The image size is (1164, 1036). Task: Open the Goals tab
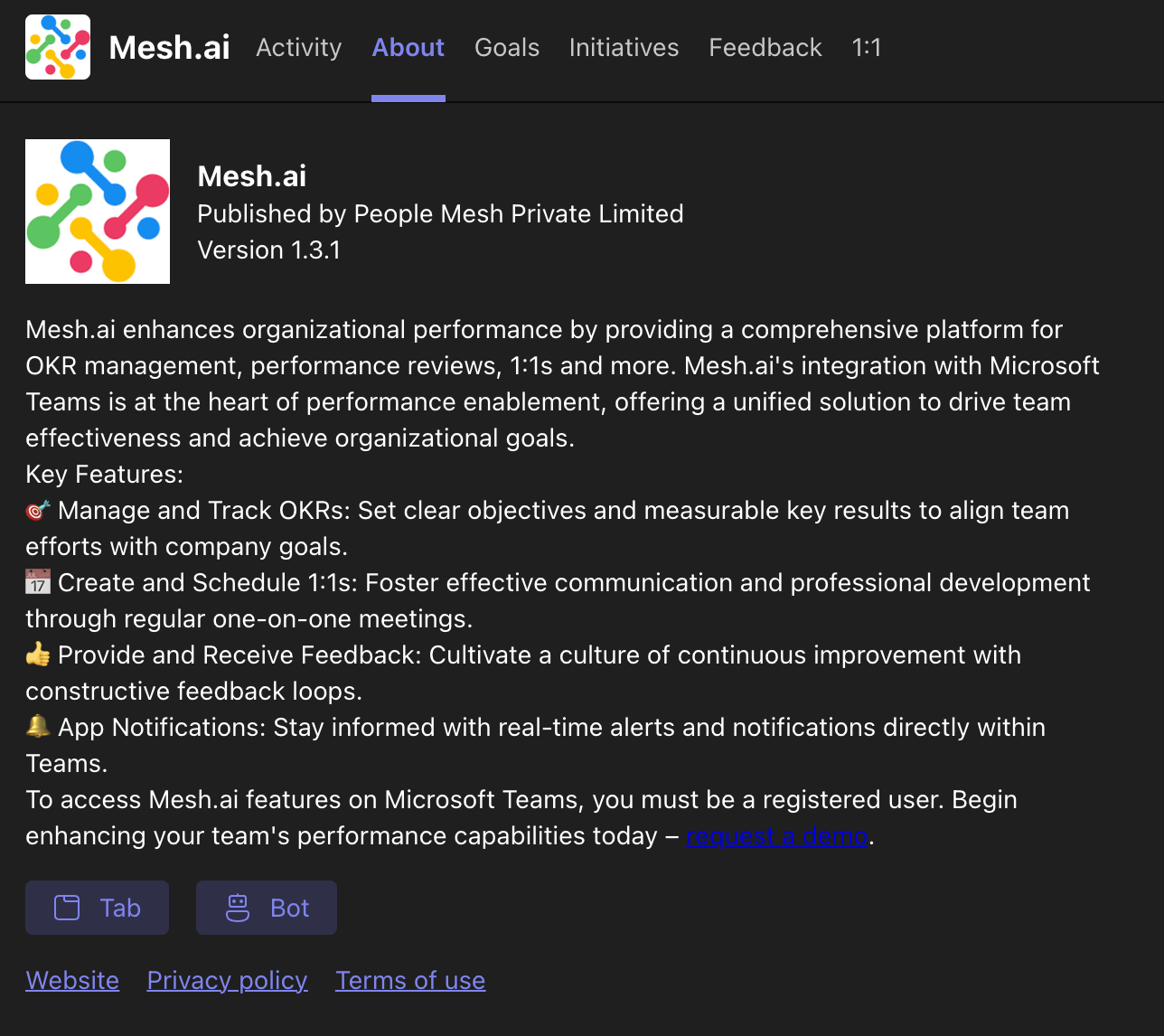pos(507,47)
